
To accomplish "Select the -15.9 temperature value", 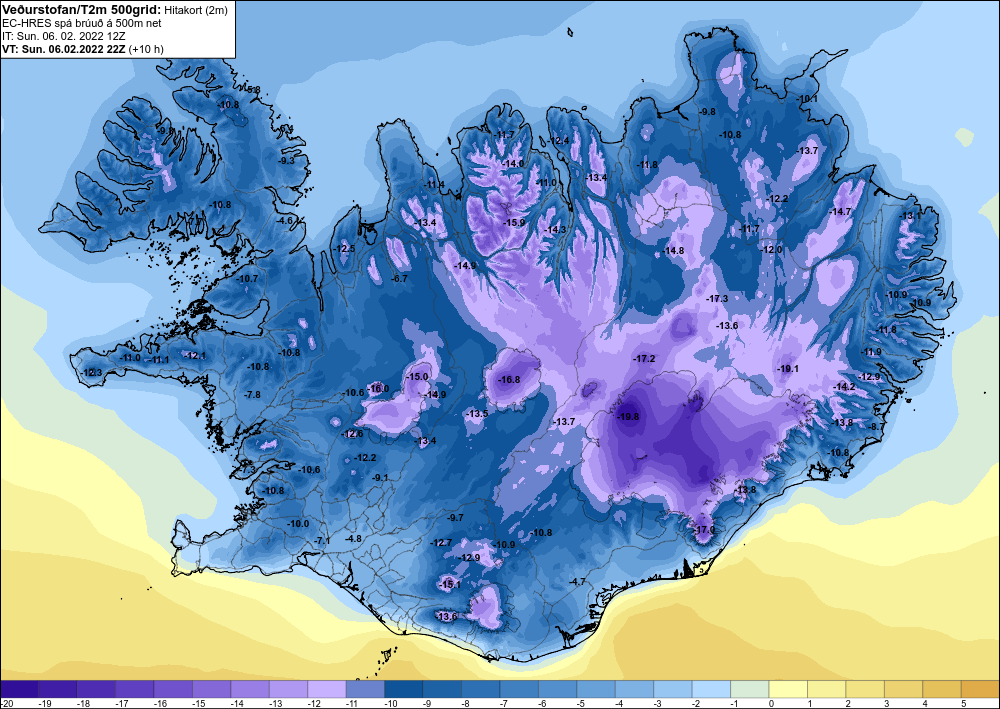I will tap(514, 223).
